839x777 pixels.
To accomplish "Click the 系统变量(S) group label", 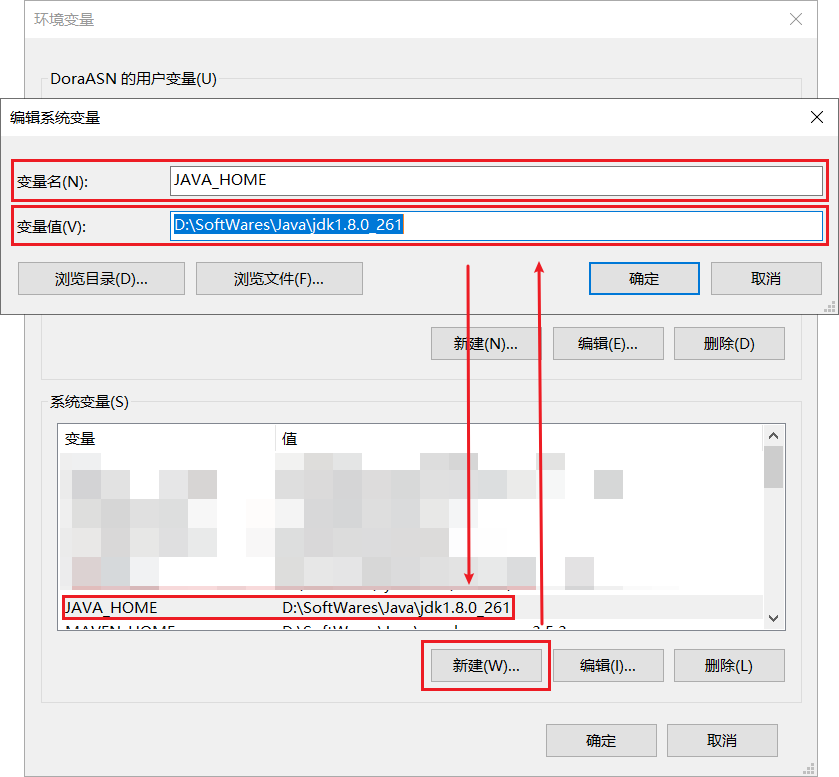I will [x=89, y=401].
